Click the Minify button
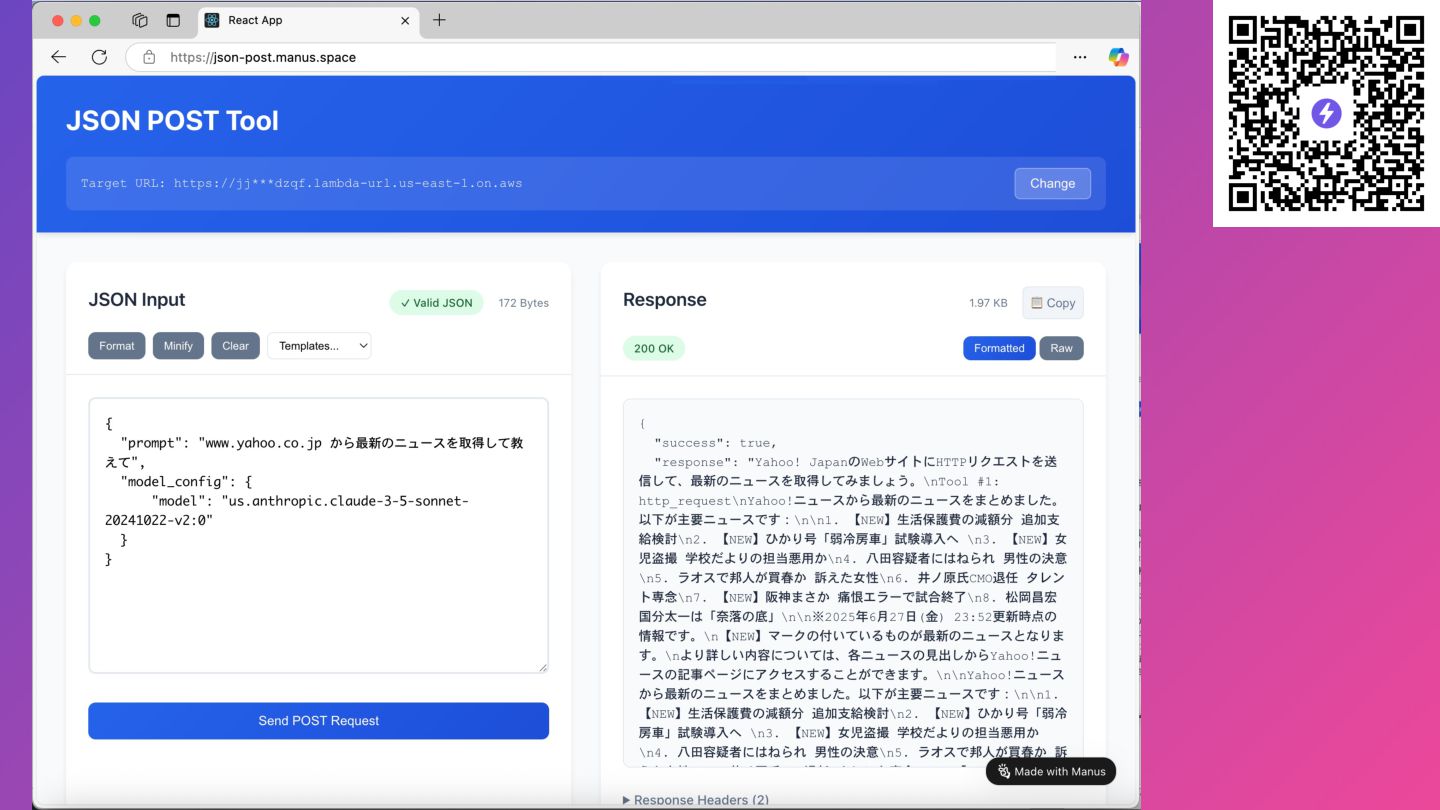The image size is (1440, 810). 178,346
